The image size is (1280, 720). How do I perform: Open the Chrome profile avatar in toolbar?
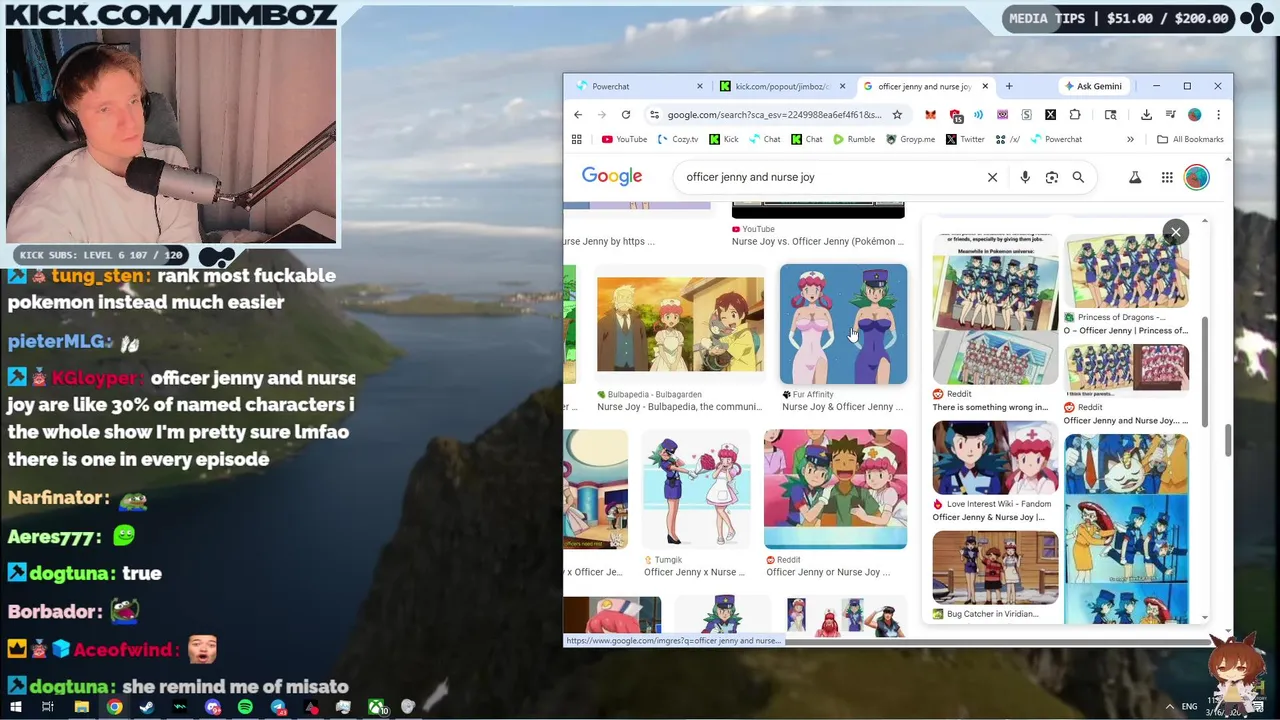[1194, 115]
